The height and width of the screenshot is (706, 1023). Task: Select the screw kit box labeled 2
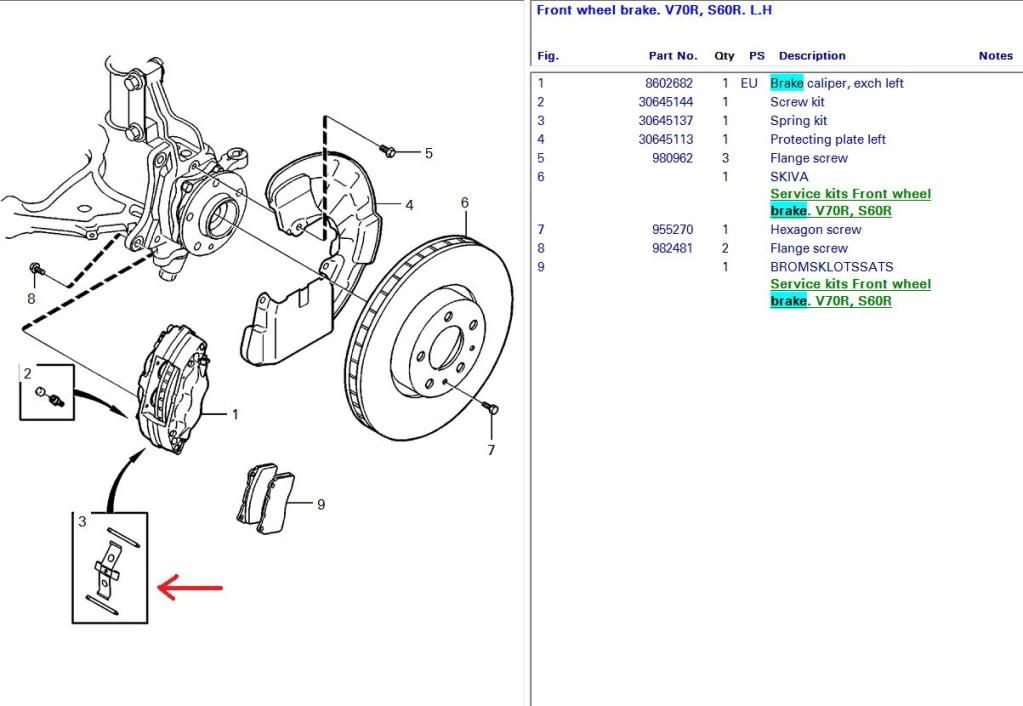(x=47, y=392)
